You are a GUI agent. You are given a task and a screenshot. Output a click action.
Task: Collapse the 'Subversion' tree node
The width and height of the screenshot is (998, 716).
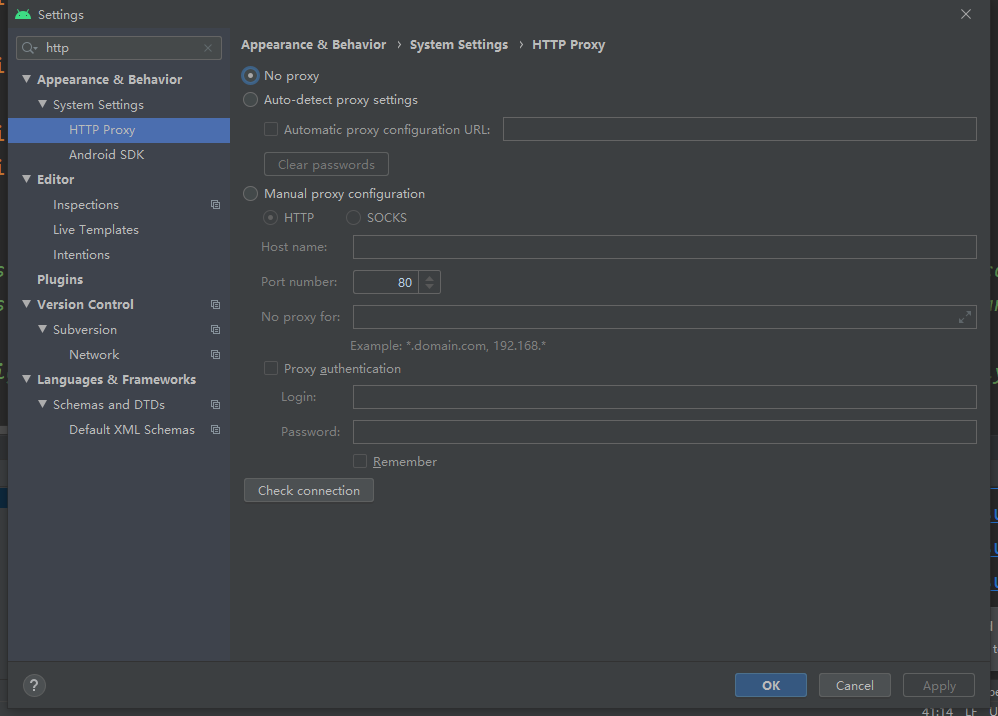(43, 329)
